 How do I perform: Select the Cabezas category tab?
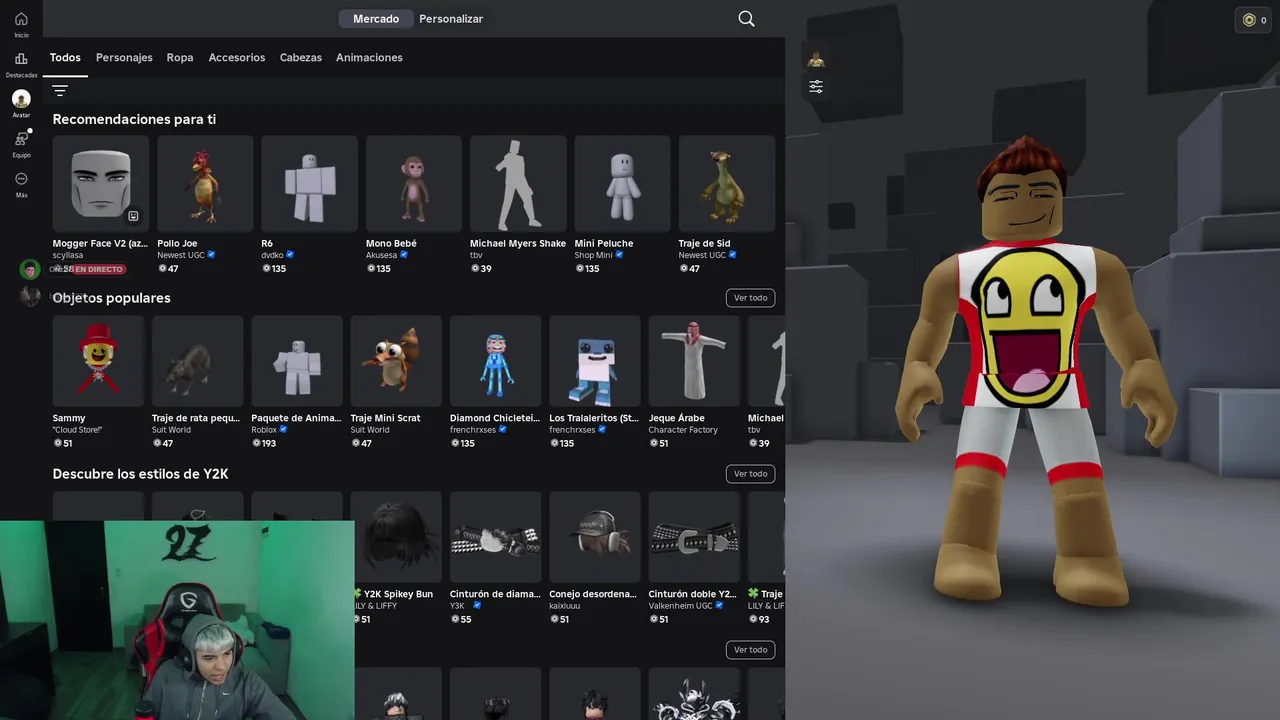(x=301, y=58)
